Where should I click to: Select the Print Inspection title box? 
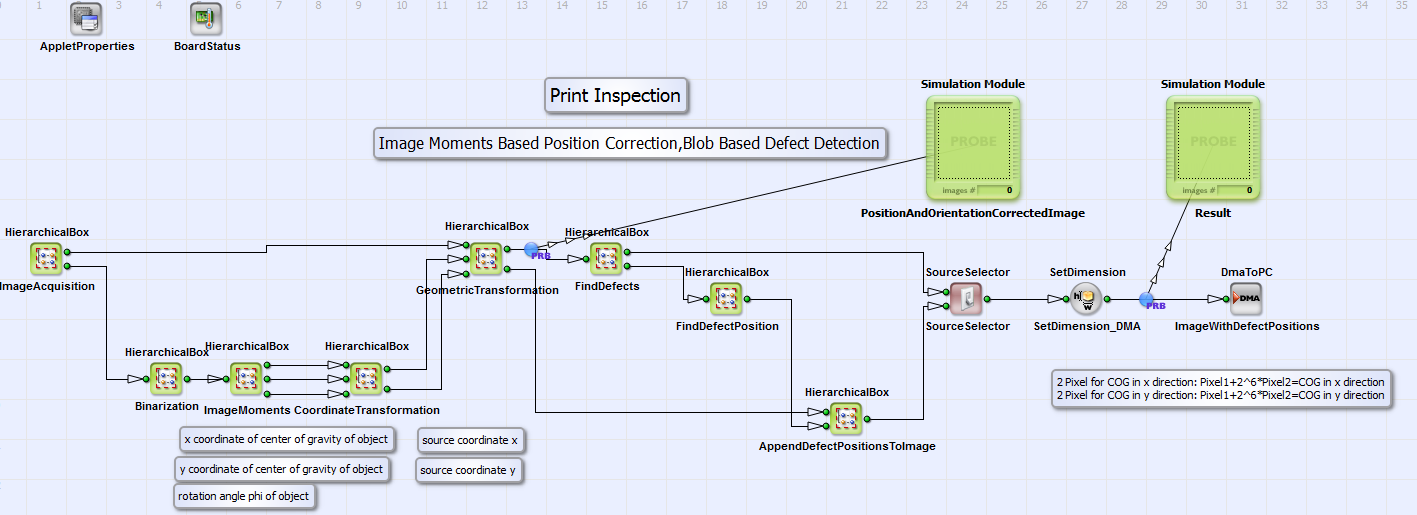(x=615, y=96)
